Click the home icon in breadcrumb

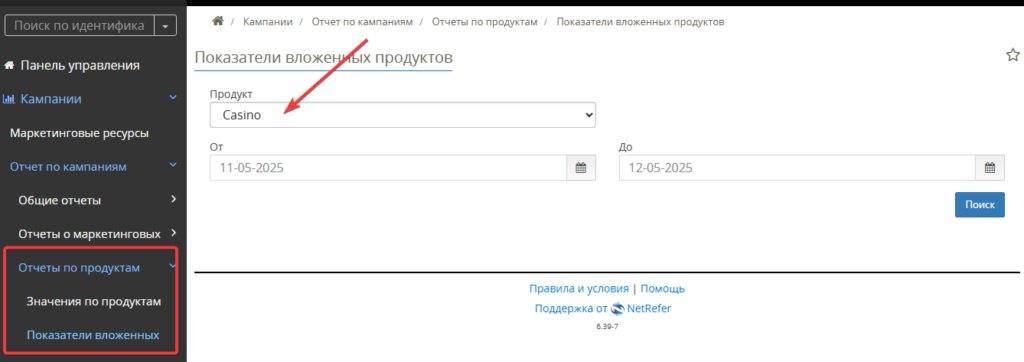click(x=218, y=21)
